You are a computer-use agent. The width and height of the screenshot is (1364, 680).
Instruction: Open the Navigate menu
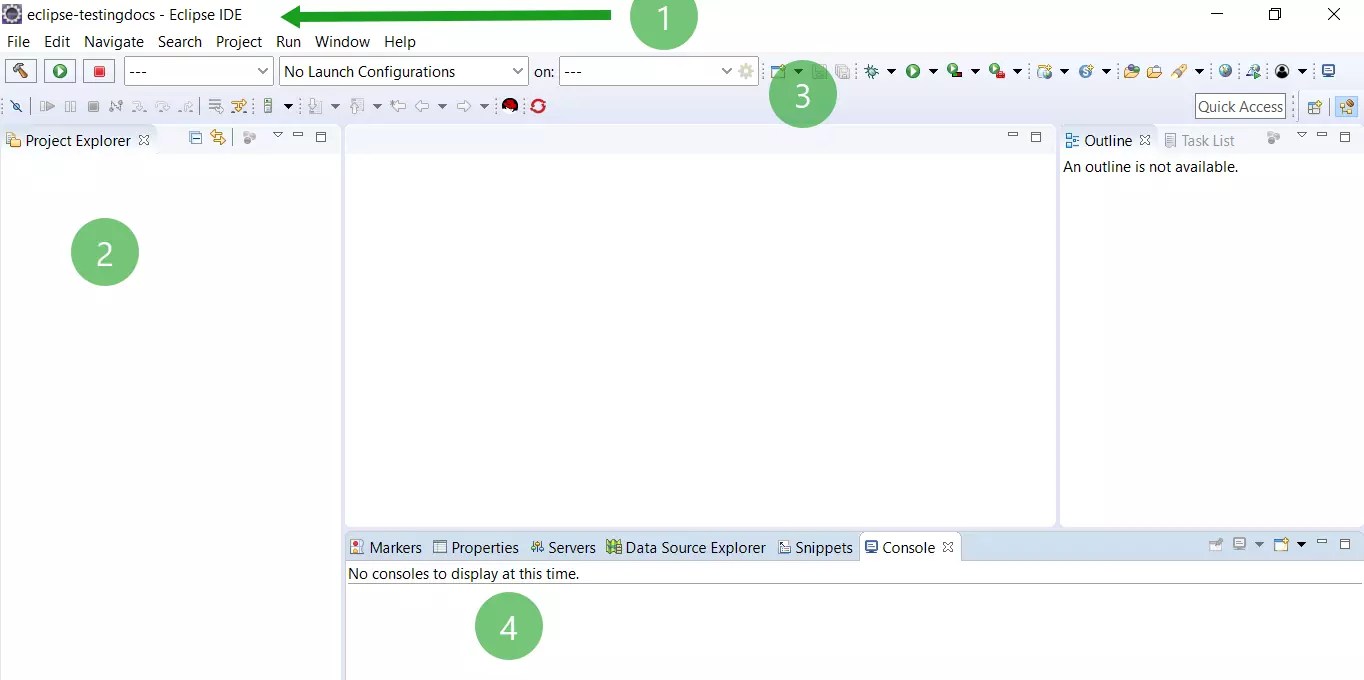(x=114, y=41)
